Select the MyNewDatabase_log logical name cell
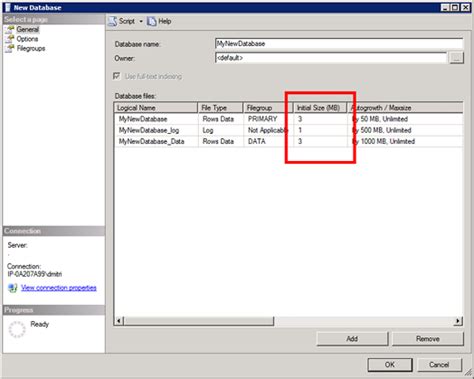Image resolution: width=474 pixels, height=379 pixels. [x=156, y=130]
